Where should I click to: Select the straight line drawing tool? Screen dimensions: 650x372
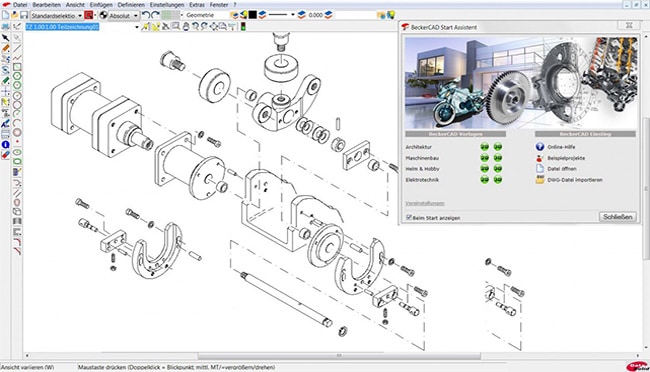[x=17, y=49]
